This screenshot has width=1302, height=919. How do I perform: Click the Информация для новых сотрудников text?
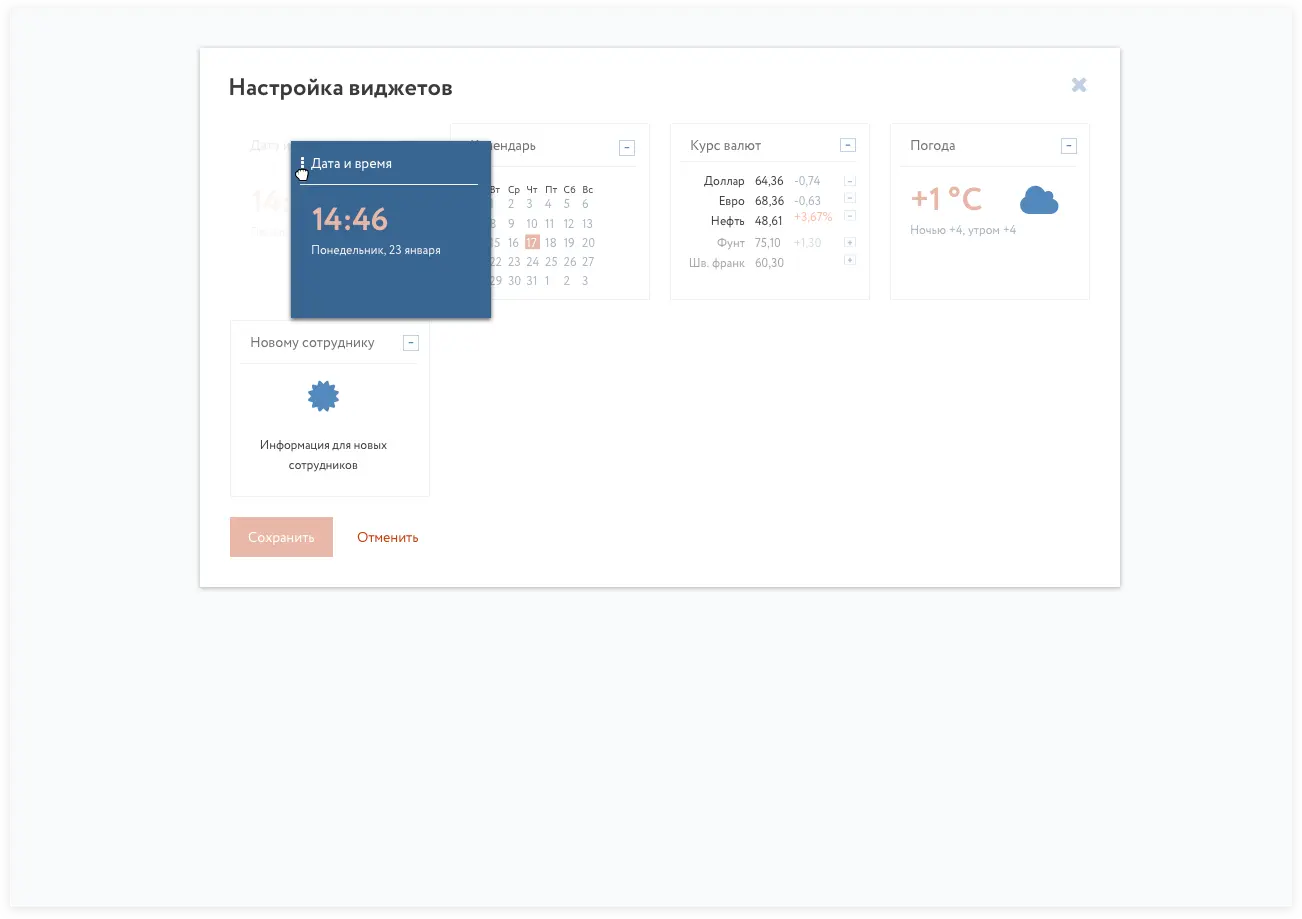323,455
